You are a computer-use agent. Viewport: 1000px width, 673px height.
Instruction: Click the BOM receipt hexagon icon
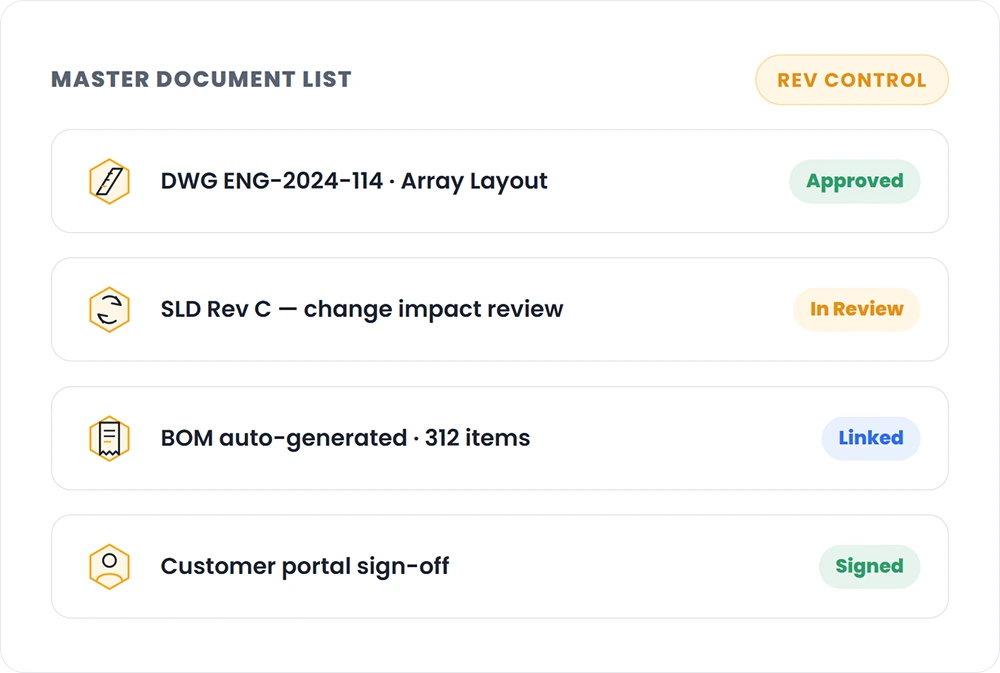point(109,438)
